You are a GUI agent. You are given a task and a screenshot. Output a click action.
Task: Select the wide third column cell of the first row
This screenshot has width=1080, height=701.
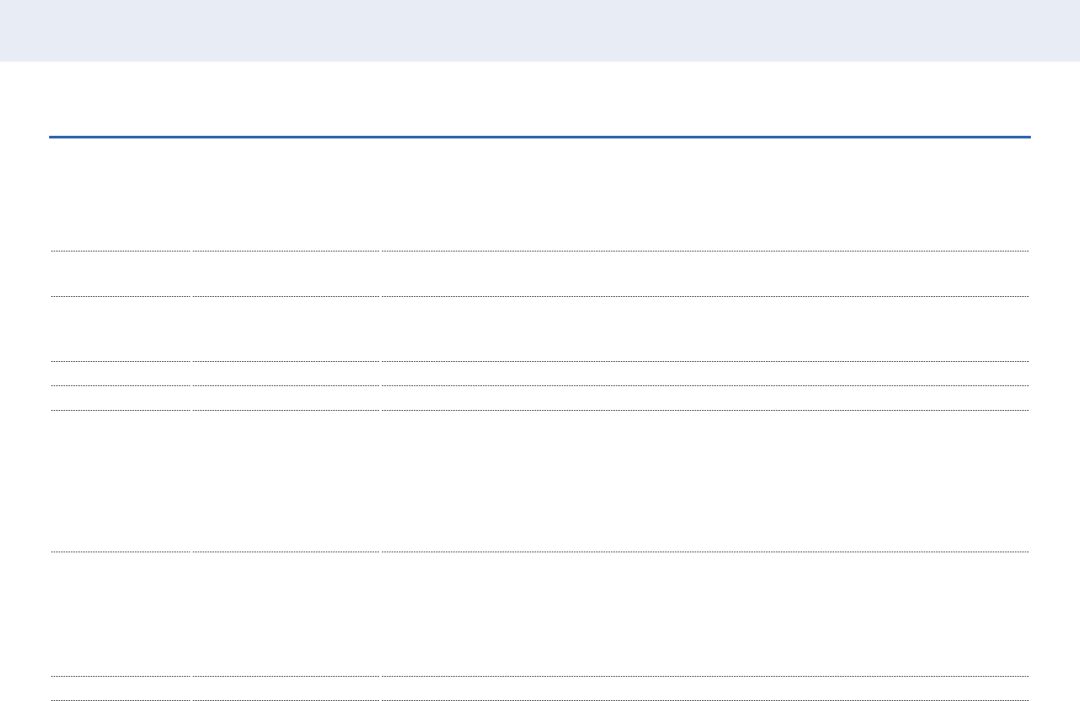[705, 195]
